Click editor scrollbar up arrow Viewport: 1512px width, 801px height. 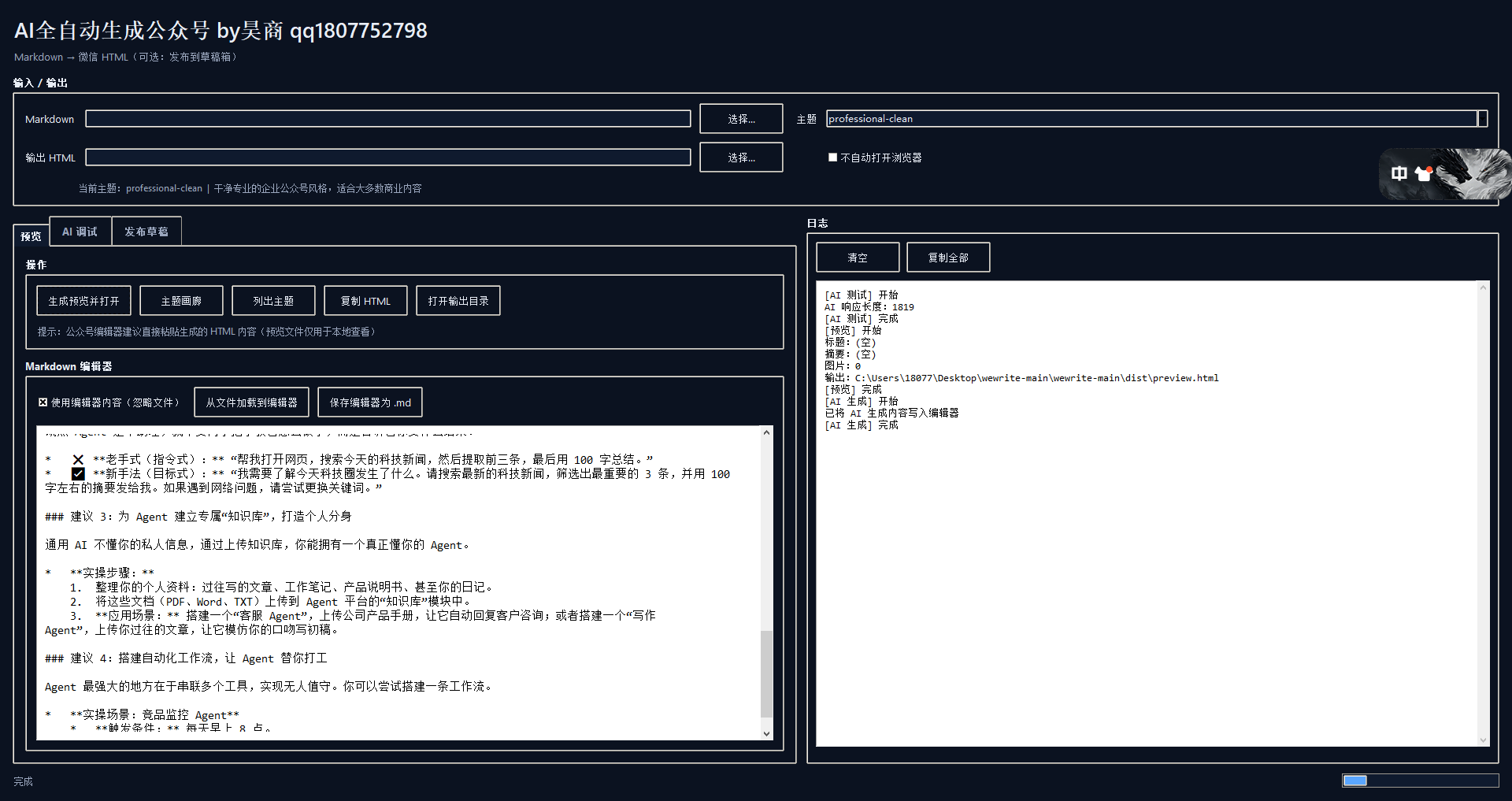766,432
